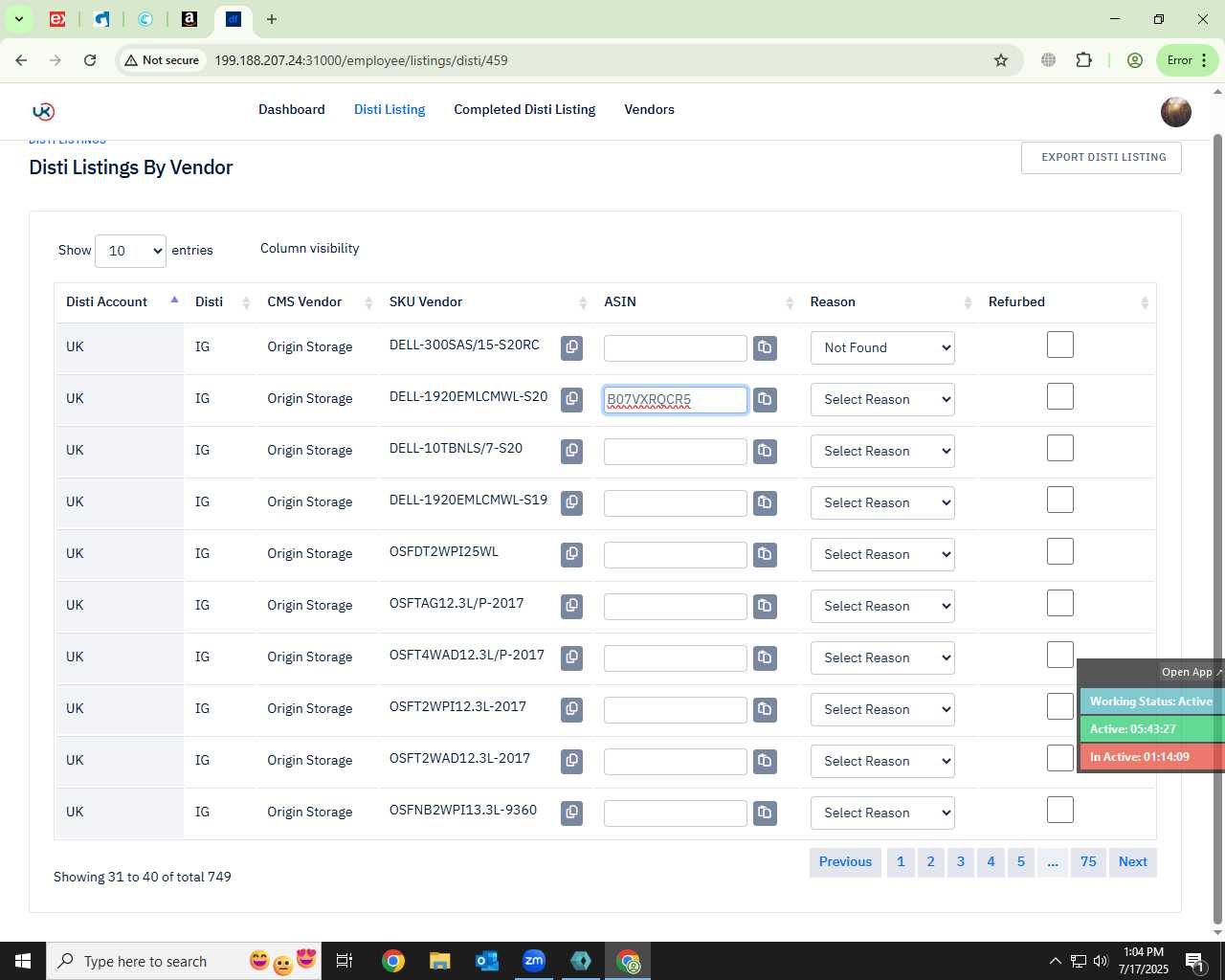Click the site logo in the header
Viewport: 1225px width, 980px height.
pos(43,111)
